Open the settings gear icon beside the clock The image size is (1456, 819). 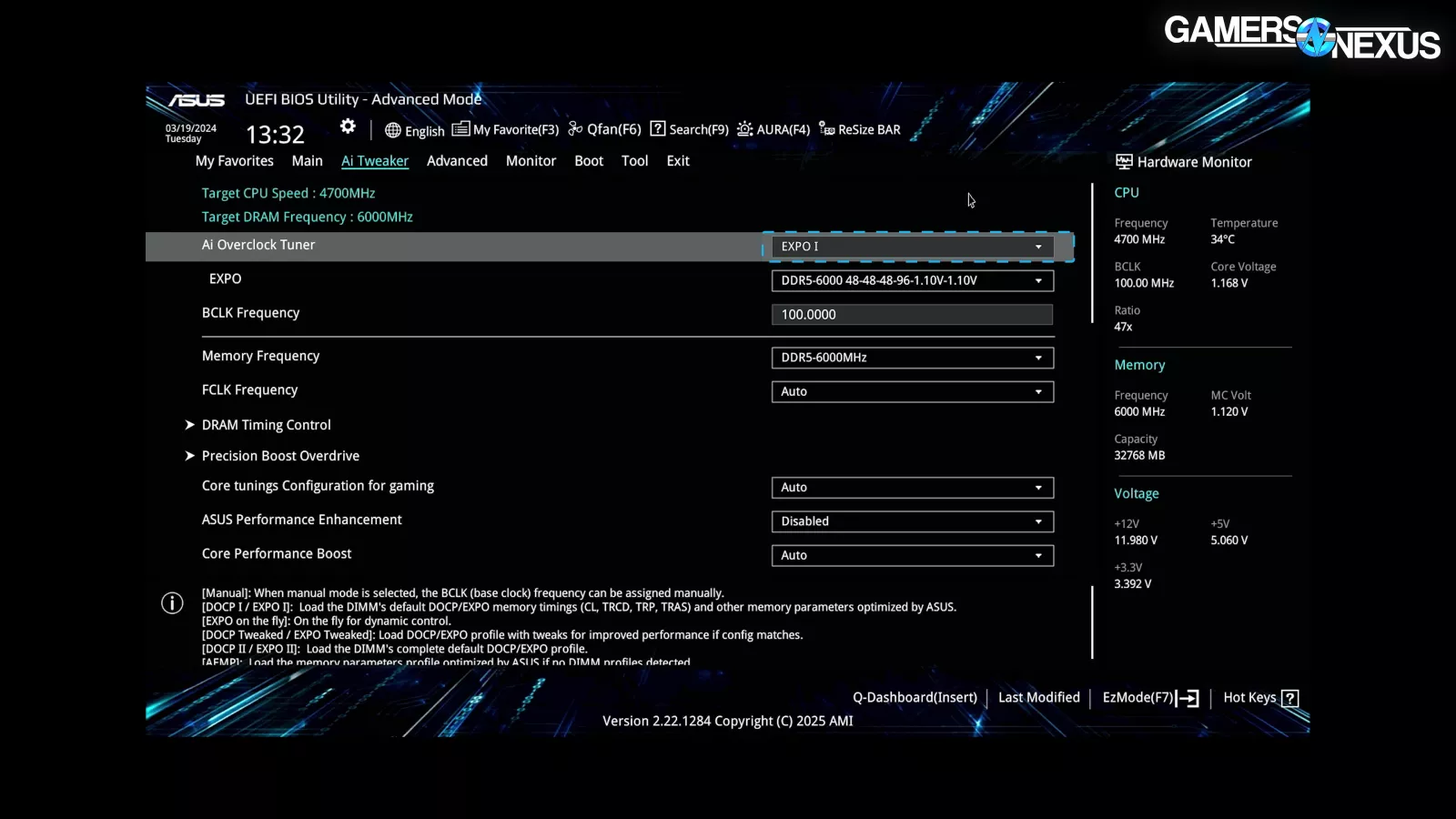point(348,126)
